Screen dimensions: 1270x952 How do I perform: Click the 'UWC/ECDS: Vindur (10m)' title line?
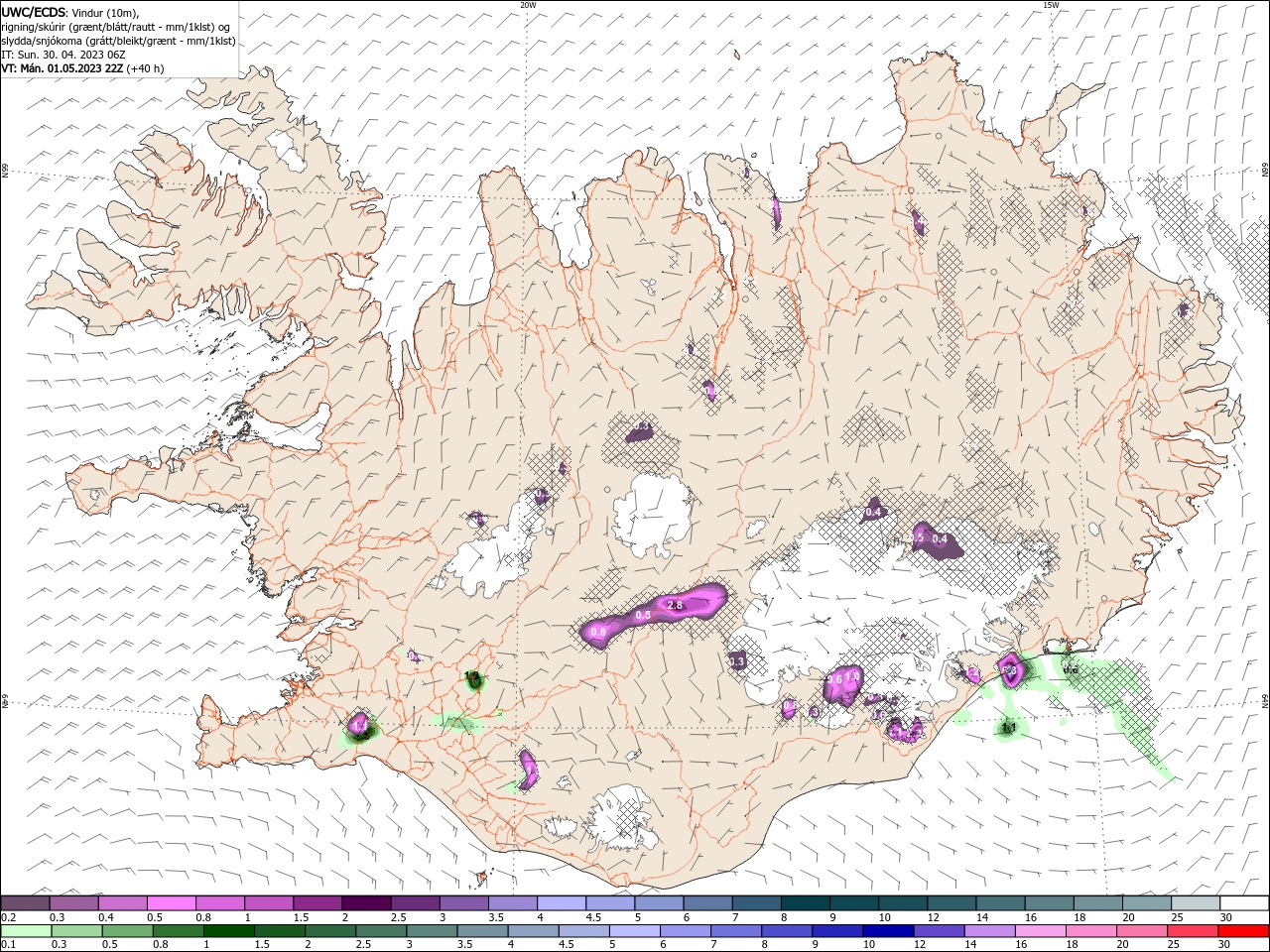tap(70, 12)
